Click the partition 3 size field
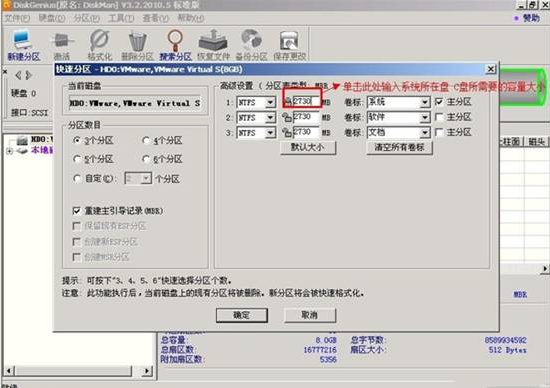This screenshot has height=388, width=550. (306, 132)
